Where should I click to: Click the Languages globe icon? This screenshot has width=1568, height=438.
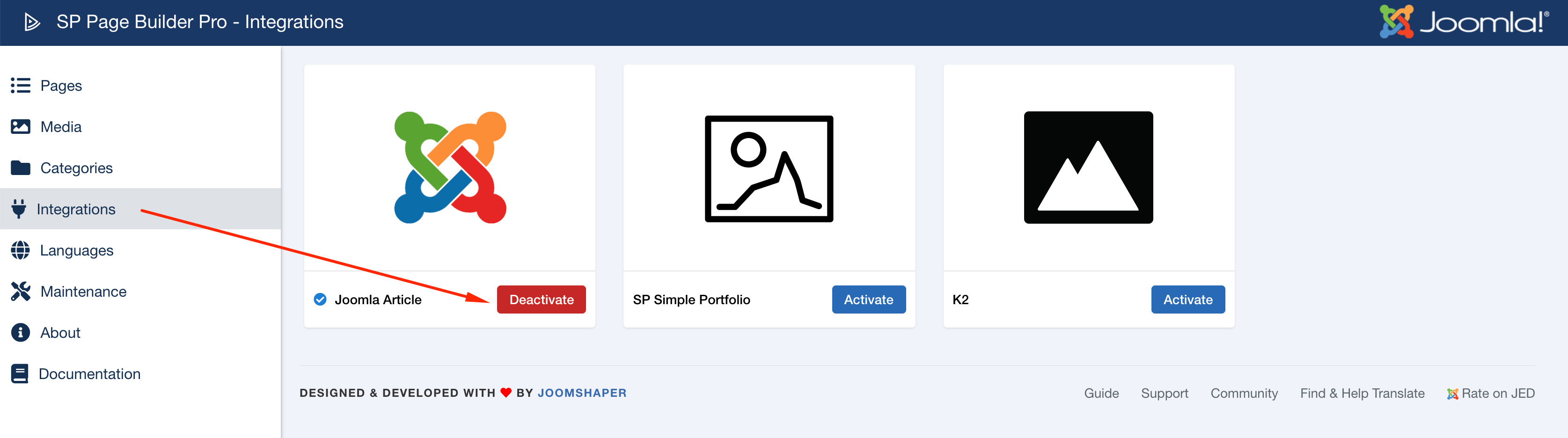point(20,250)
